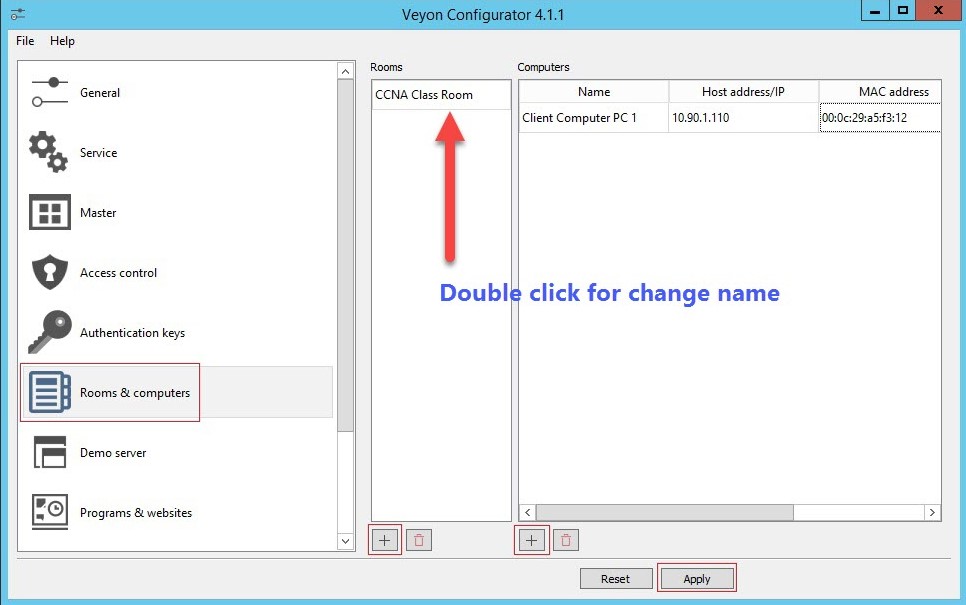Viewport: 966px width, 605px height.
Task: Open the Master settings section
Action: pyautogui.click(x=98, y=212)
